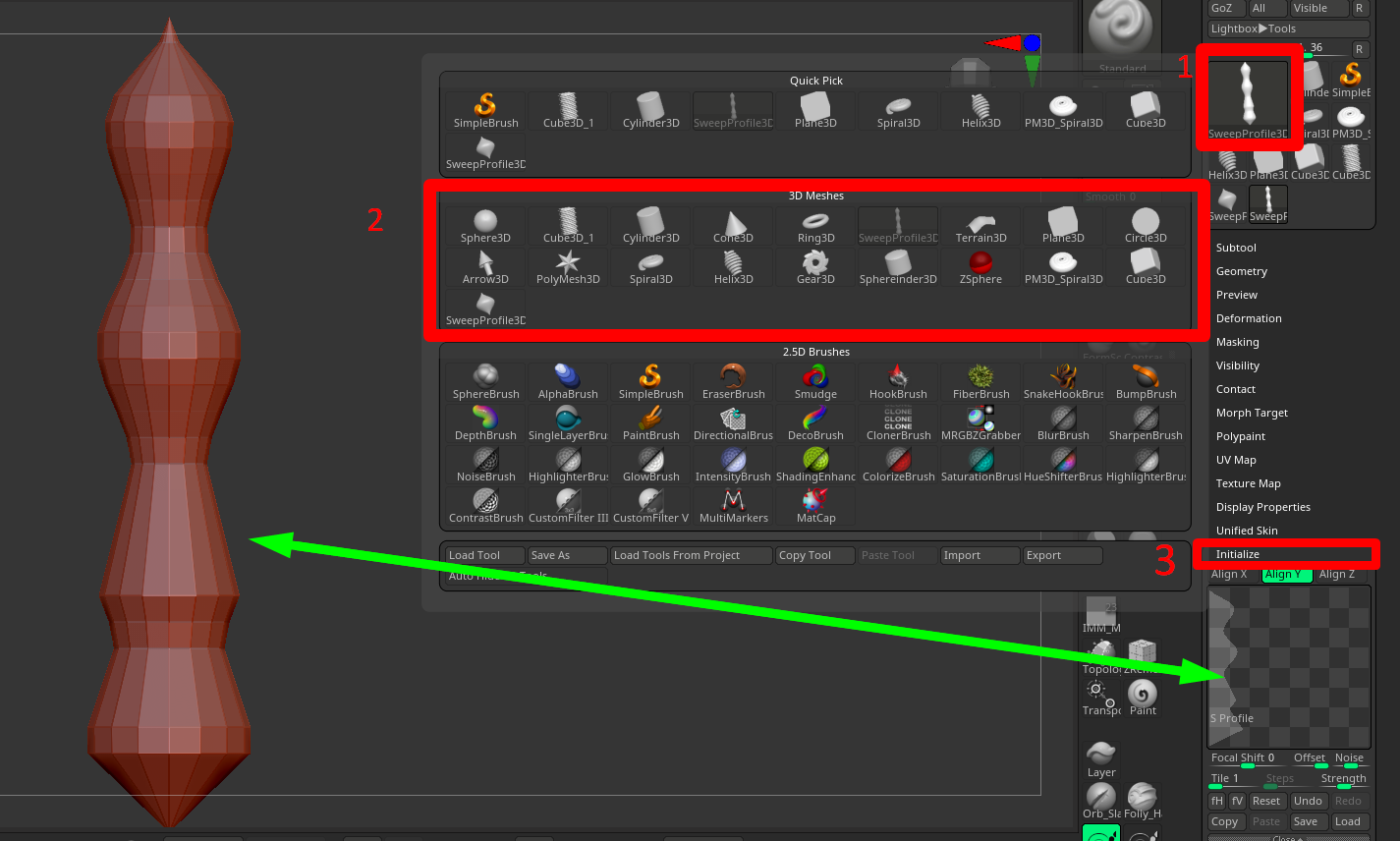Click Save As in tool popup
The image size is (1400, 841).
pos(568,555)
